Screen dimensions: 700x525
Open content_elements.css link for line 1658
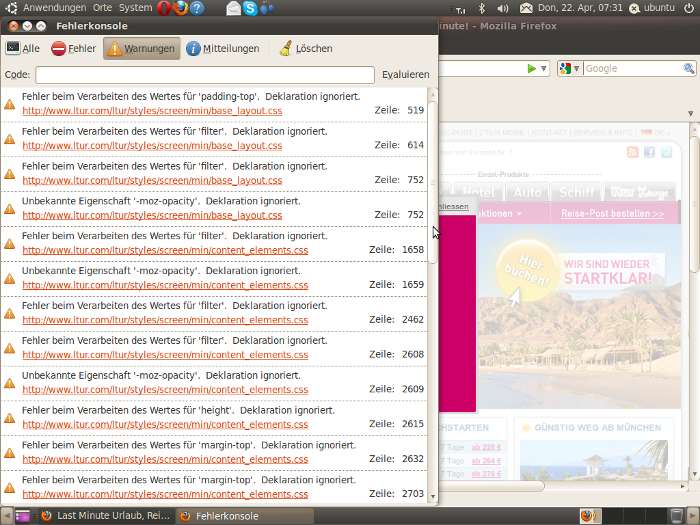point(165,250)
